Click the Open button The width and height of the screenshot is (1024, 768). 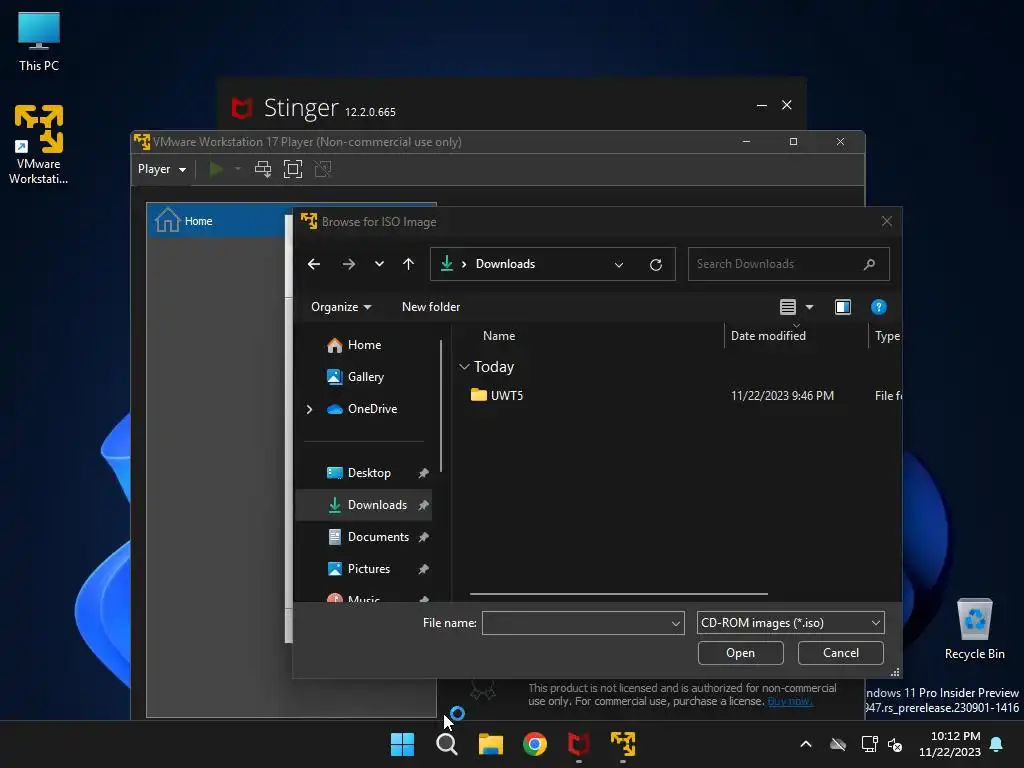click(741, 653)
